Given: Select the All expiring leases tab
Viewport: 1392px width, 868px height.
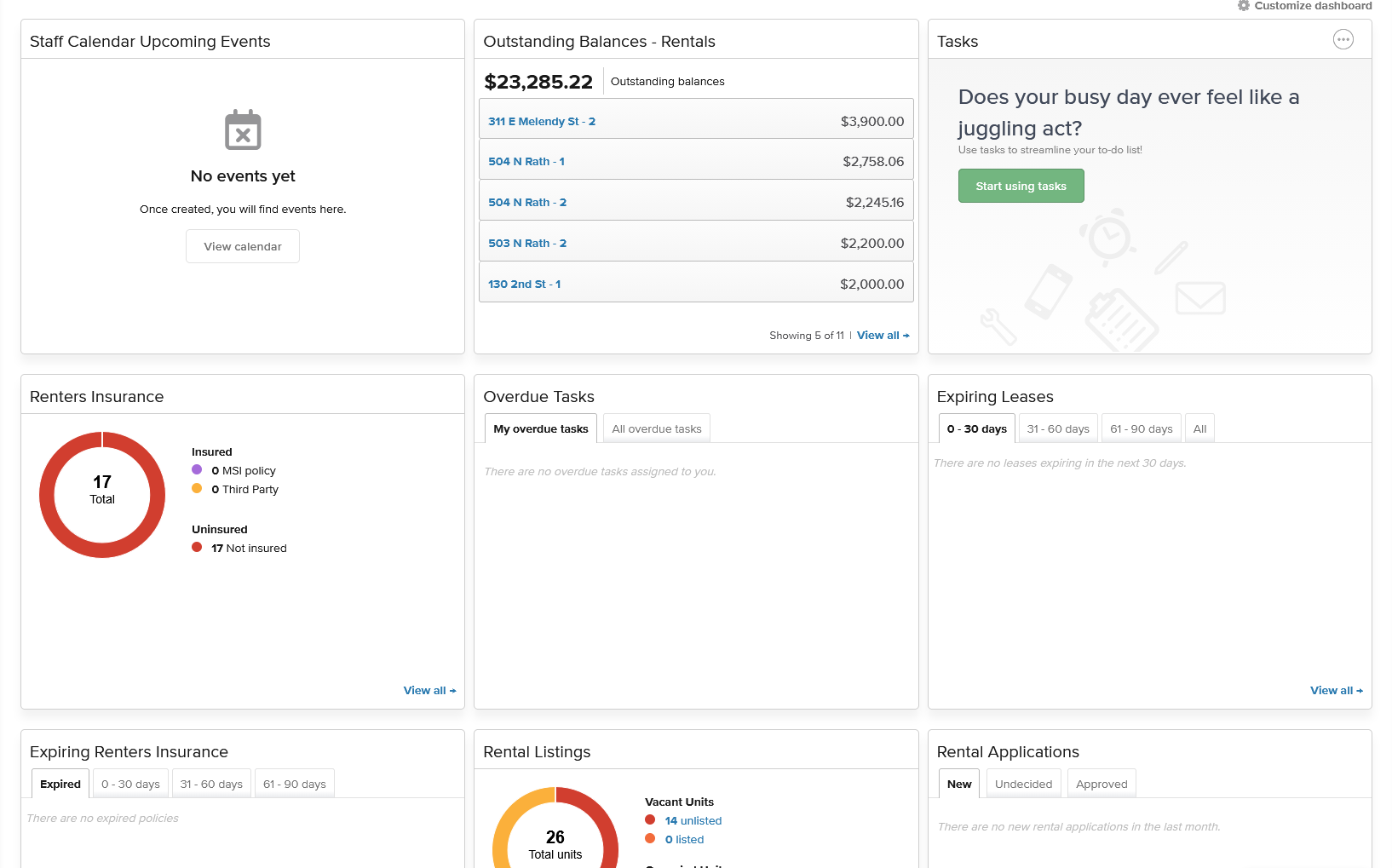Looking at the screenshot, I should [1199, 428].
